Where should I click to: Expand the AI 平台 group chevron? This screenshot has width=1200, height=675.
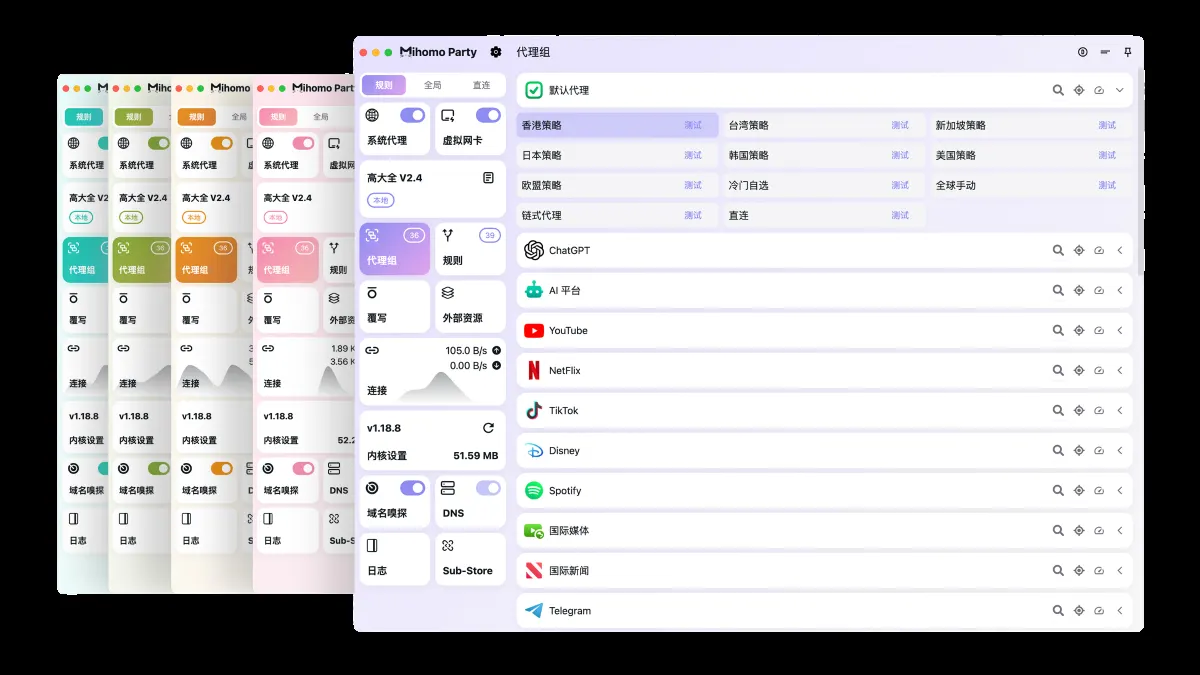pyautogui.click(x=1120, y=290)
